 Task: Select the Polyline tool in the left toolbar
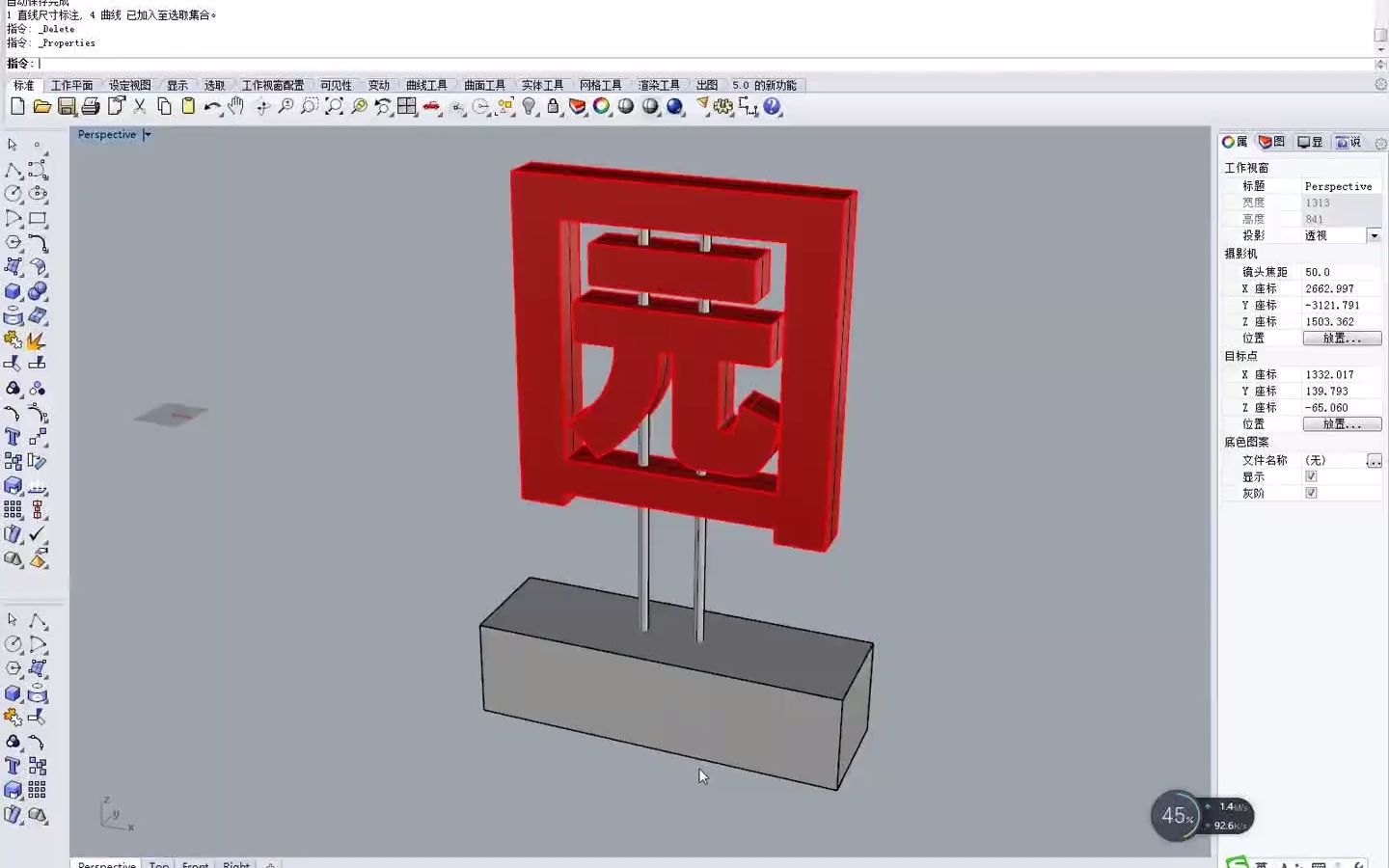click(x=14, y=170)
